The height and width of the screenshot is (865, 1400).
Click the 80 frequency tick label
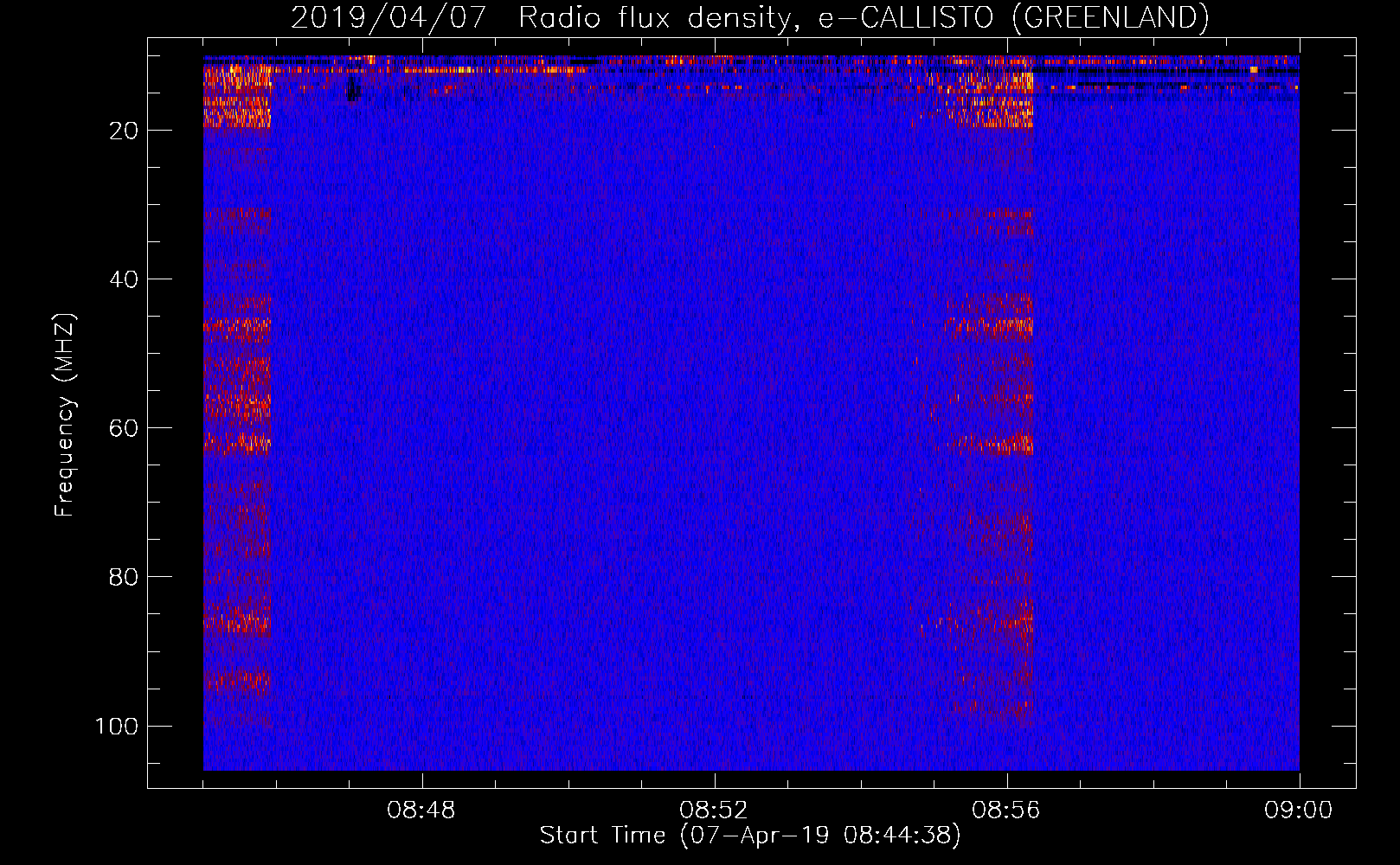pyautogui.click(x=123, y=577)
